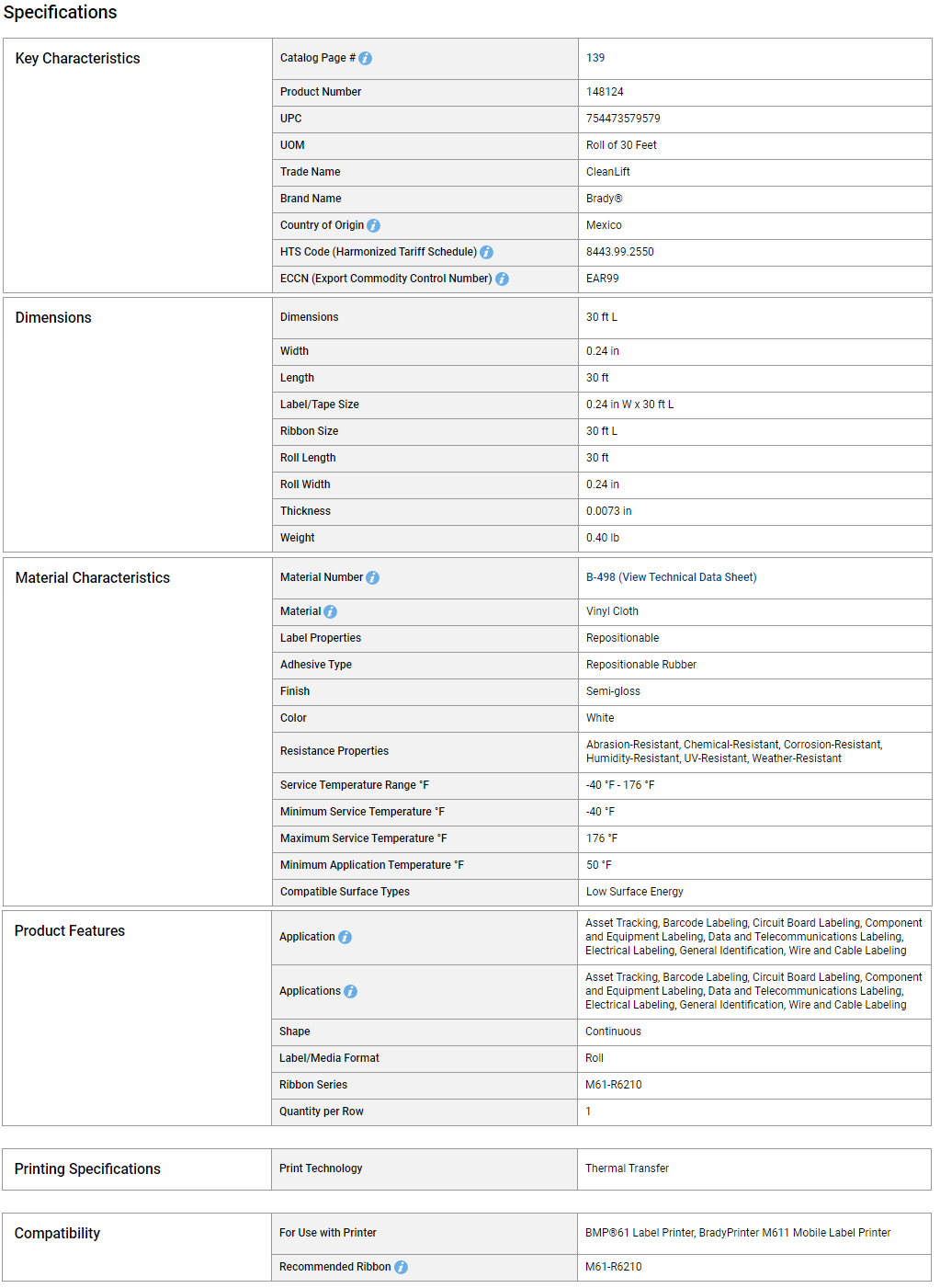This screenshot has height=1288, width=940.
Task: Select the Material Characteristics section heading
Action: point(93,578)
